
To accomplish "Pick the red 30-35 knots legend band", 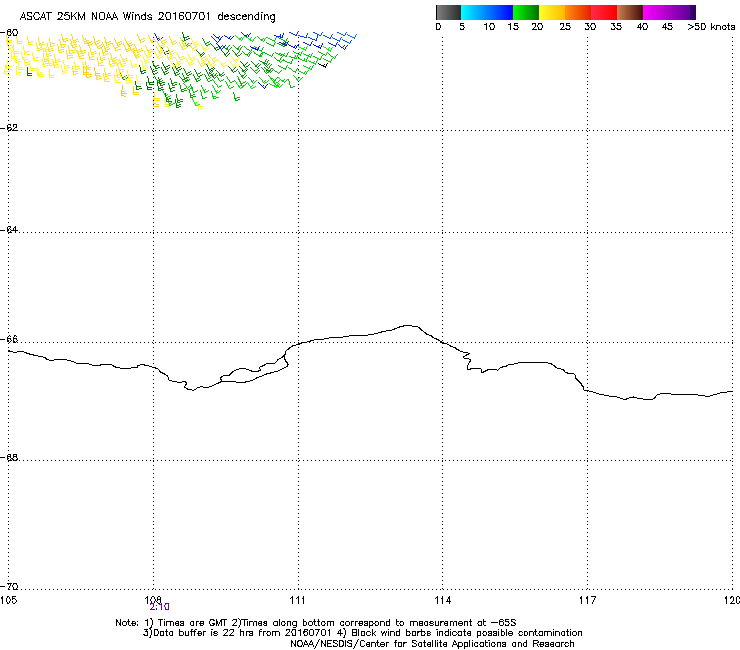I will [x=604, y=12].
